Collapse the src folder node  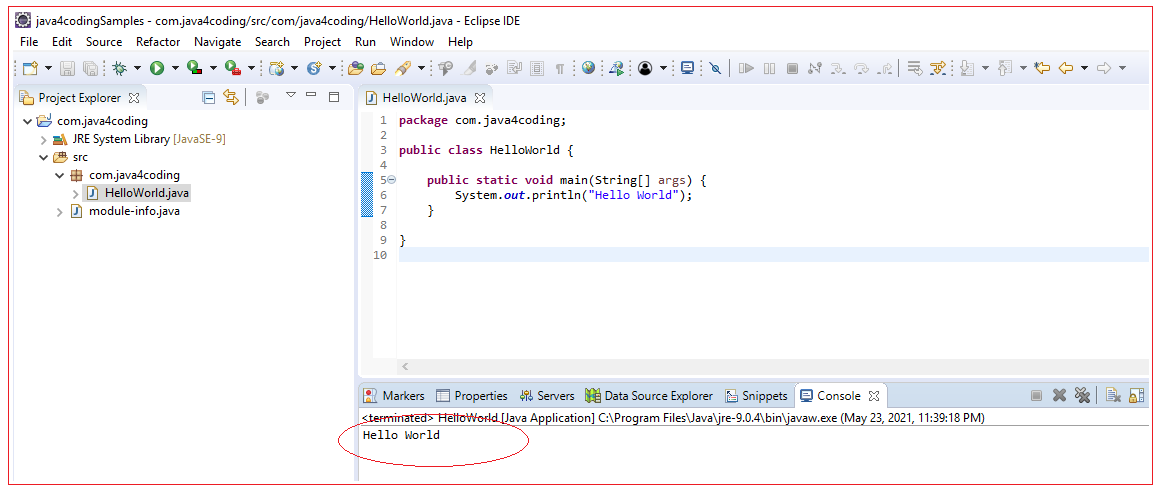point(44,157)
